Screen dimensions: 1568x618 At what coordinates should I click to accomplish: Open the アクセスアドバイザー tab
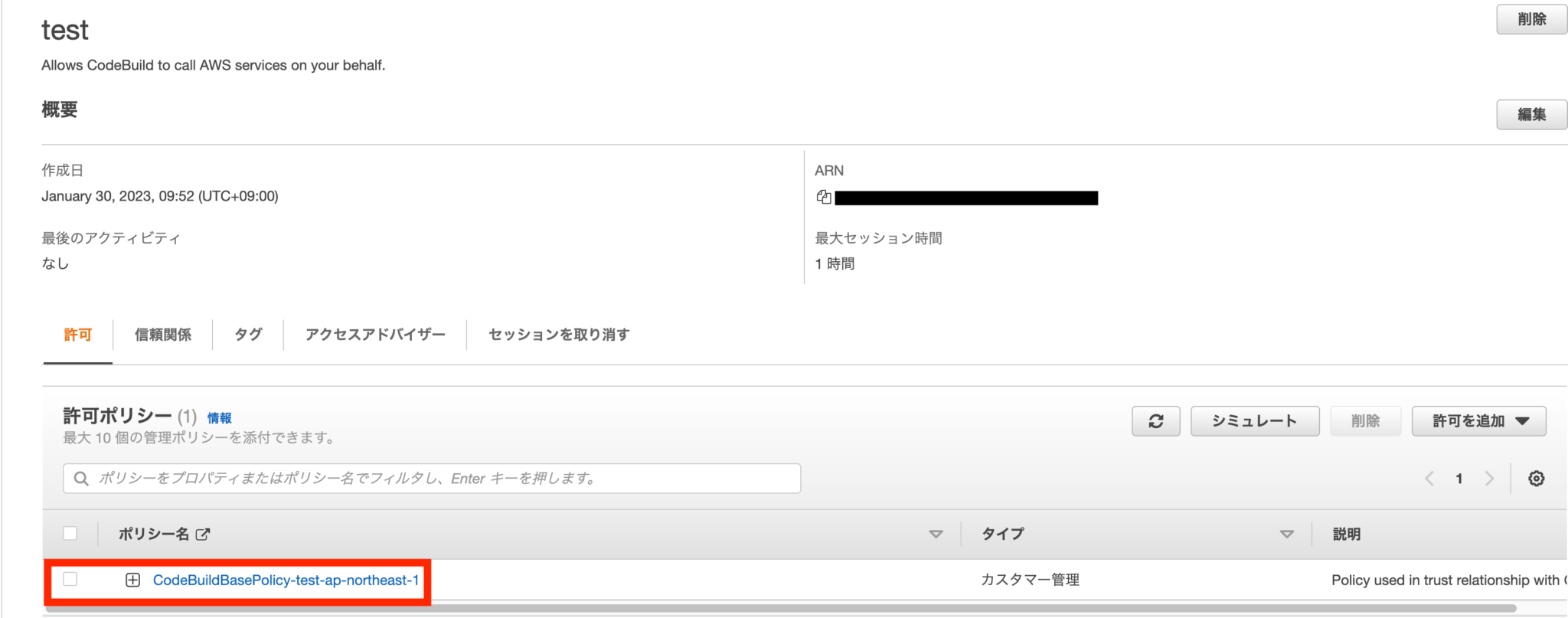[x=375, y=335]
